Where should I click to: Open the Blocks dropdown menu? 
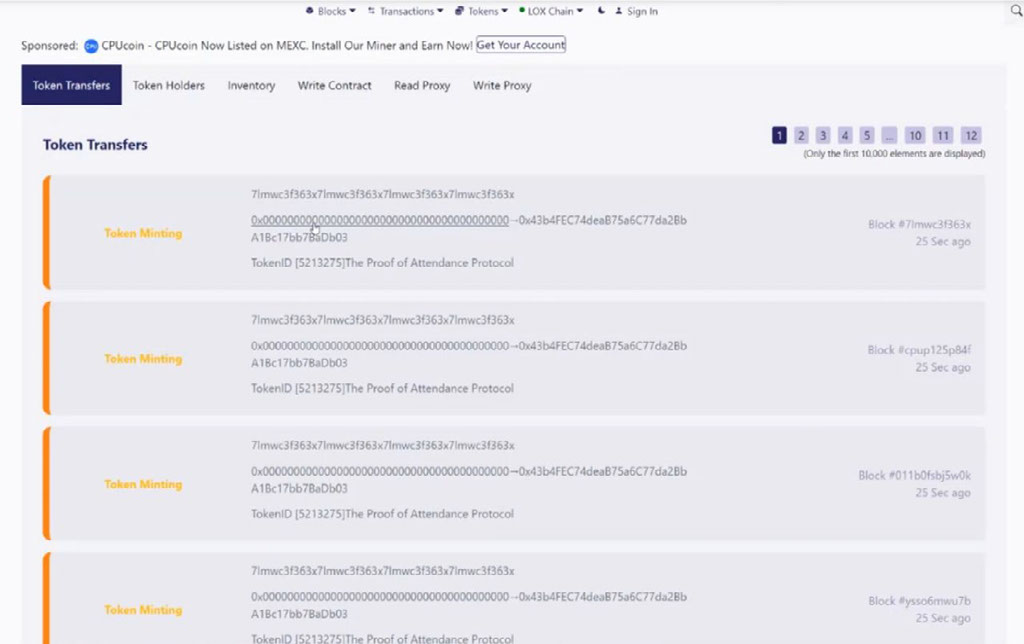point(330,11)
